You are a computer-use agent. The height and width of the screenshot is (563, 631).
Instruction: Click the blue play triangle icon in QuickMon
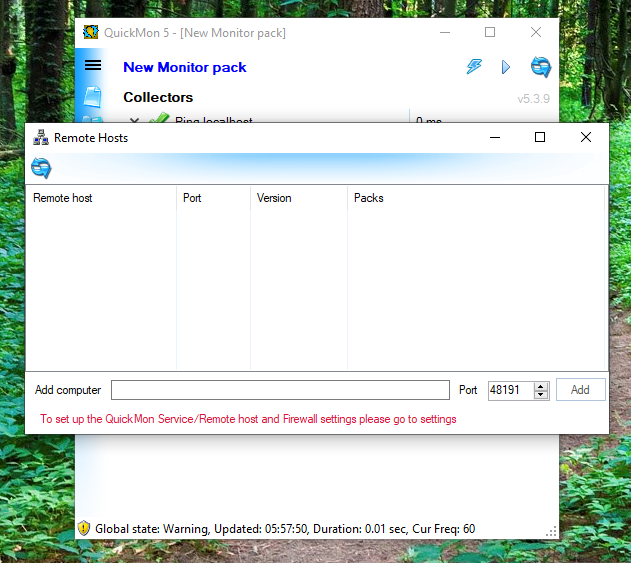(506, 67)
